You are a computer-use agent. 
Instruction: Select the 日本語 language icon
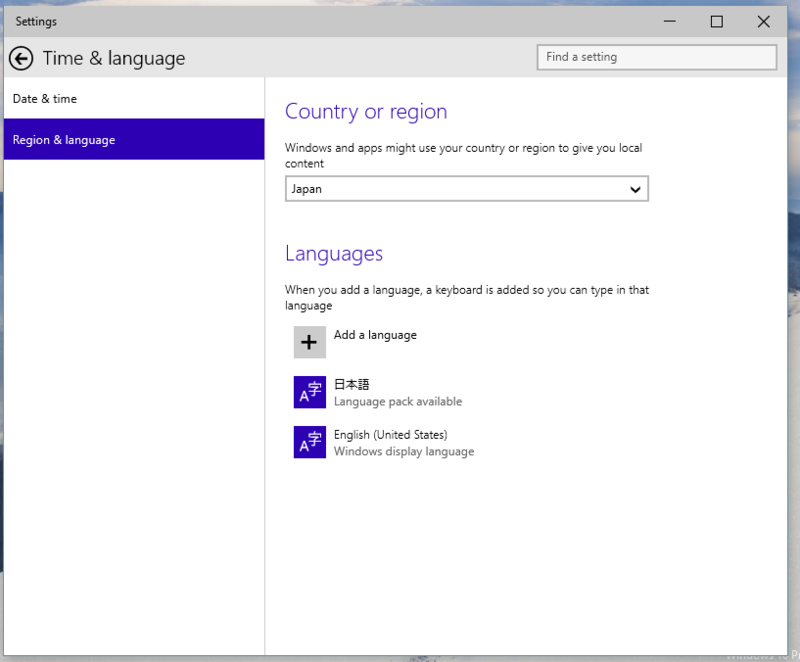(x=309, y=392)
